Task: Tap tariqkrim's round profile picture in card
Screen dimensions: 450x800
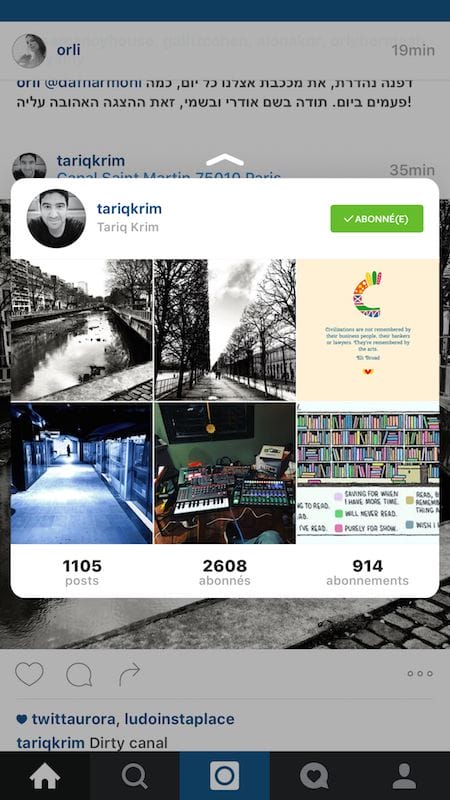Action: click(56, 218)
